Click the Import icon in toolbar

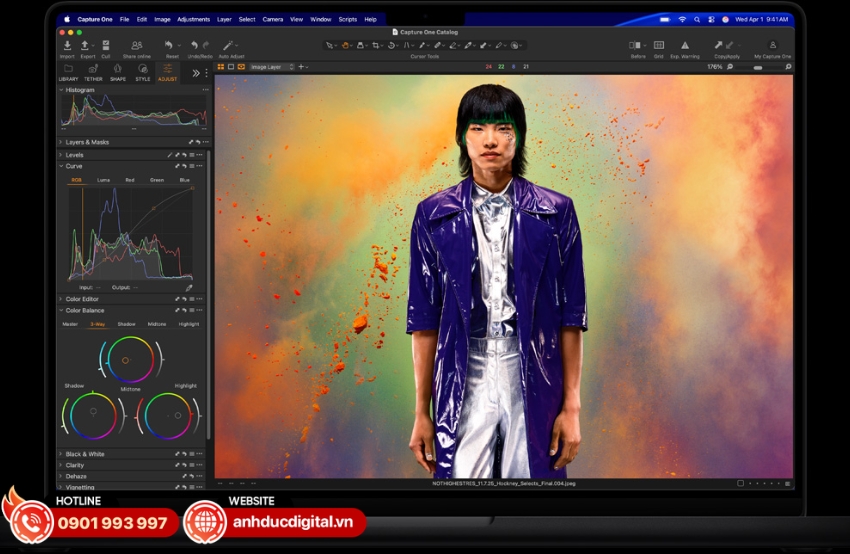click(67, 46)
